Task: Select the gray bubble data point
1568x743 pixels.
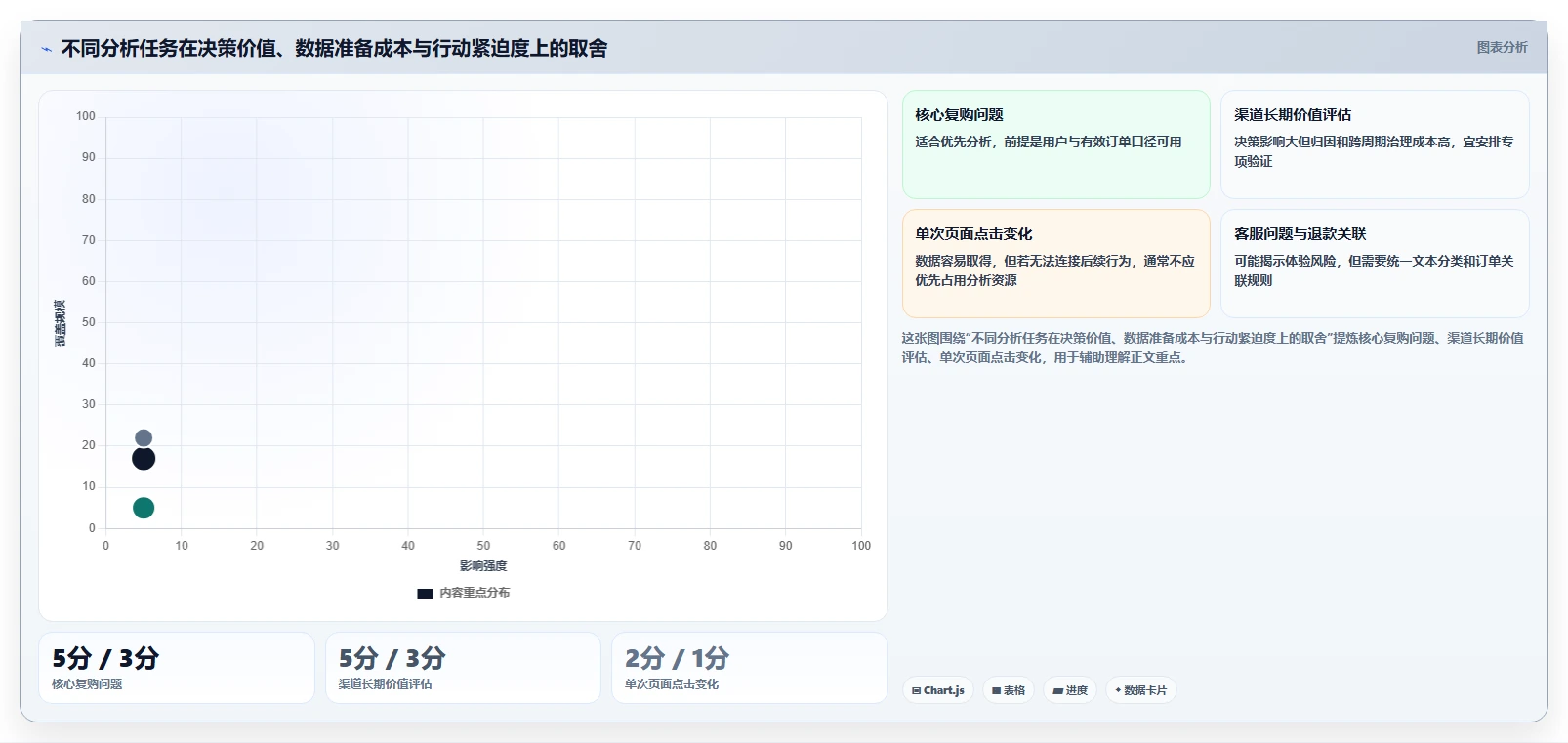Action: coord(144,438)
